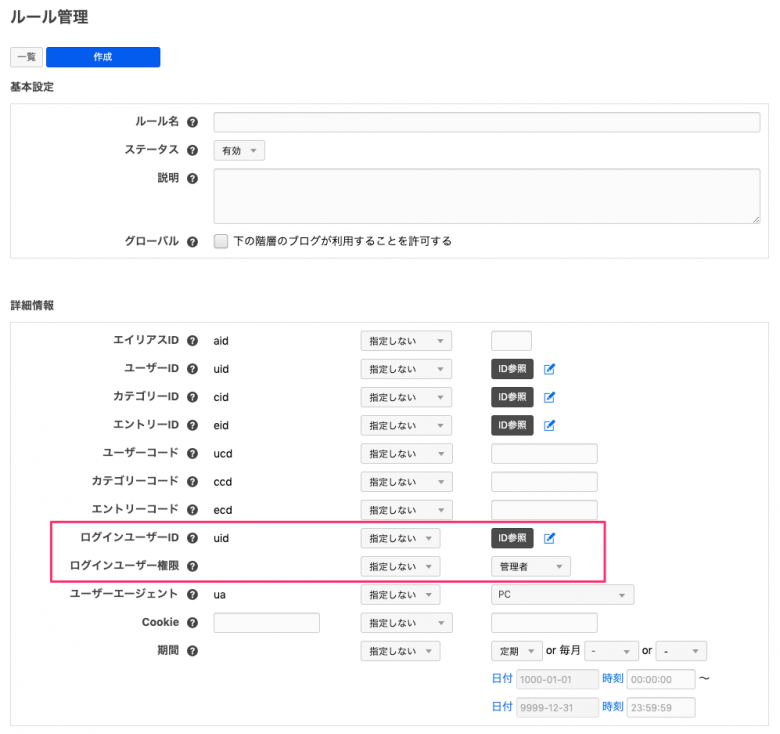
Task: Open the 定期 period type dropdown
Action: tap(516, 651)
